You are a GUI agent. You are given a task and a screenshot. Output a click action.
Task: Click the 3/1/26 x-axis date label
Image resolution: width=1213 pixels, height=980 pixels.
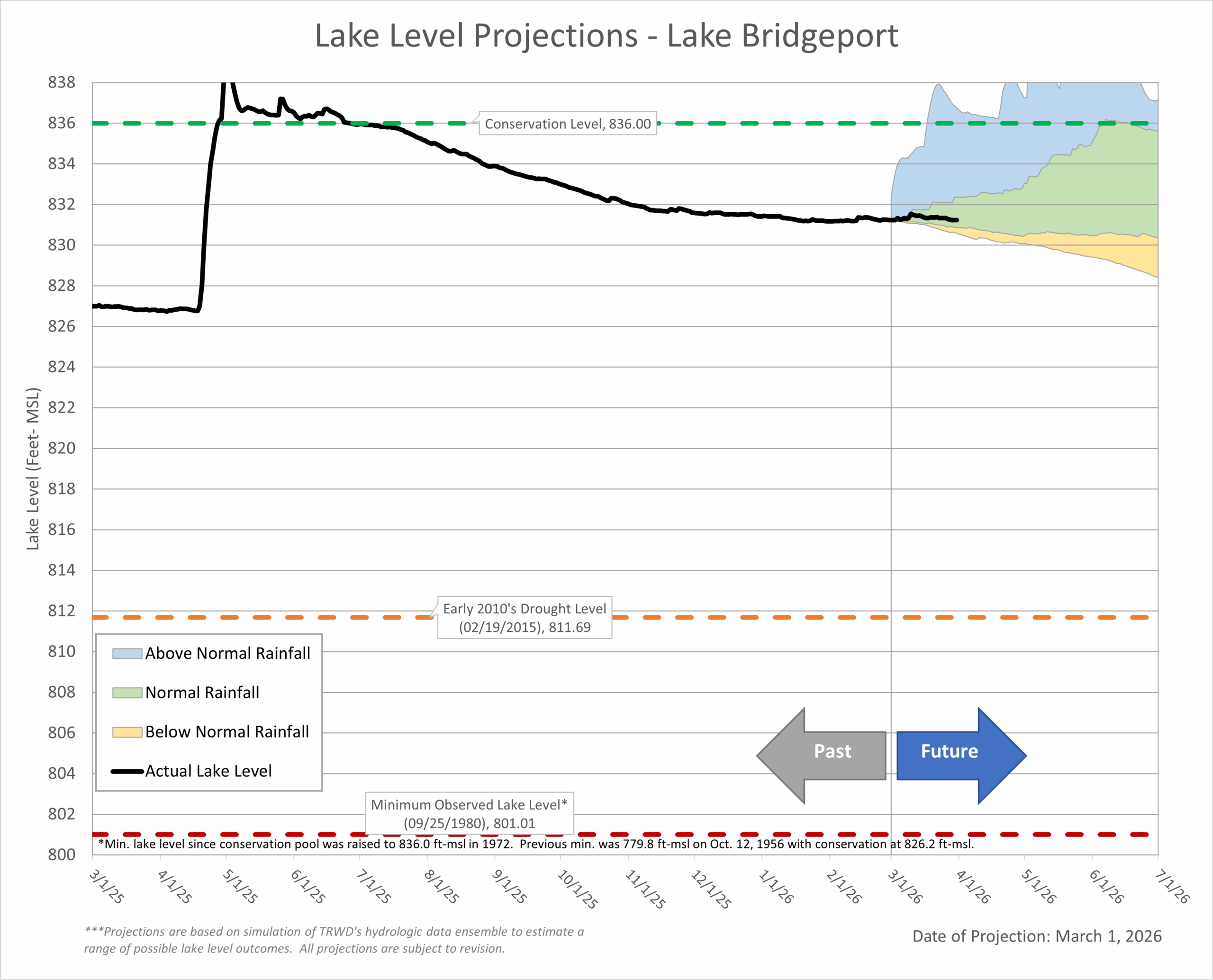coord(904,887)
